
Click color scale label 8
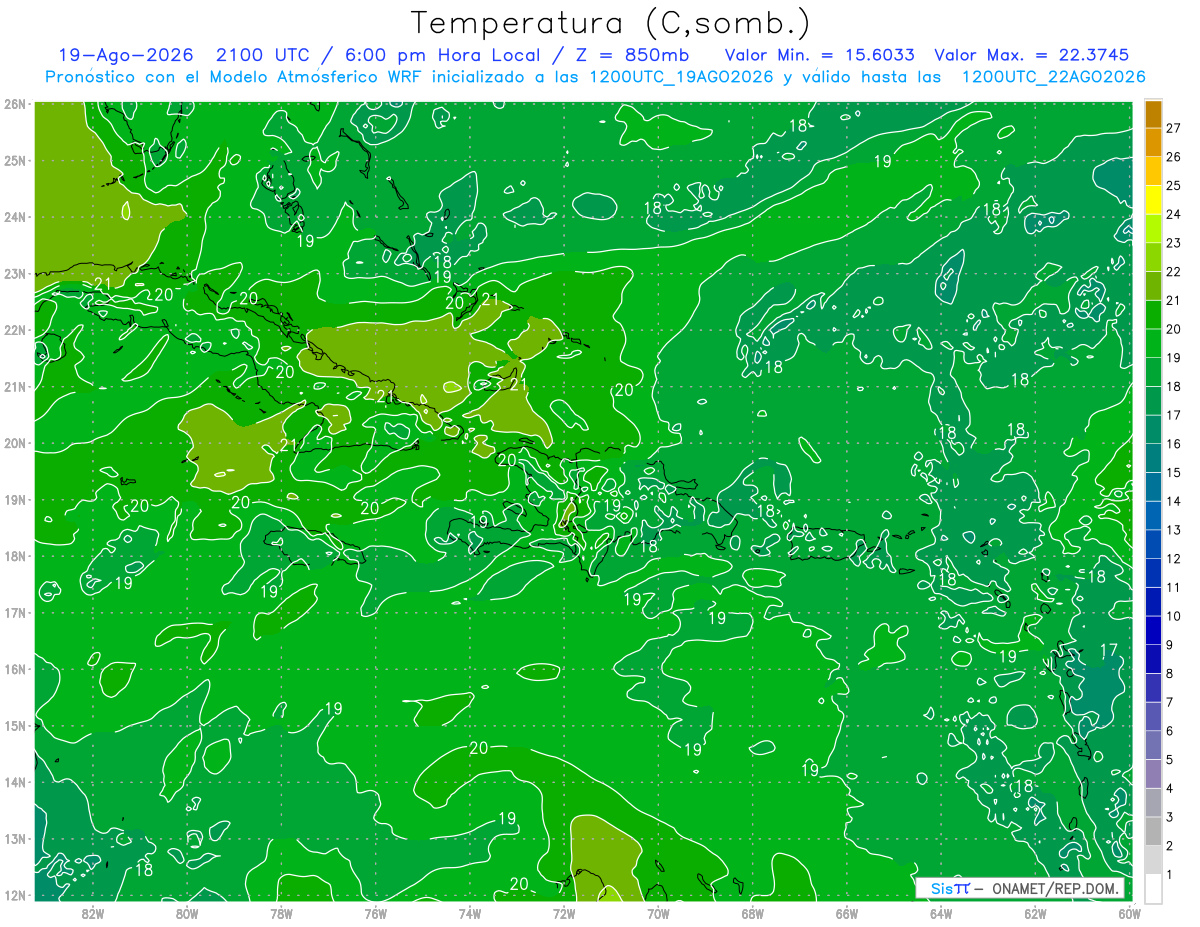[1170, 673]
